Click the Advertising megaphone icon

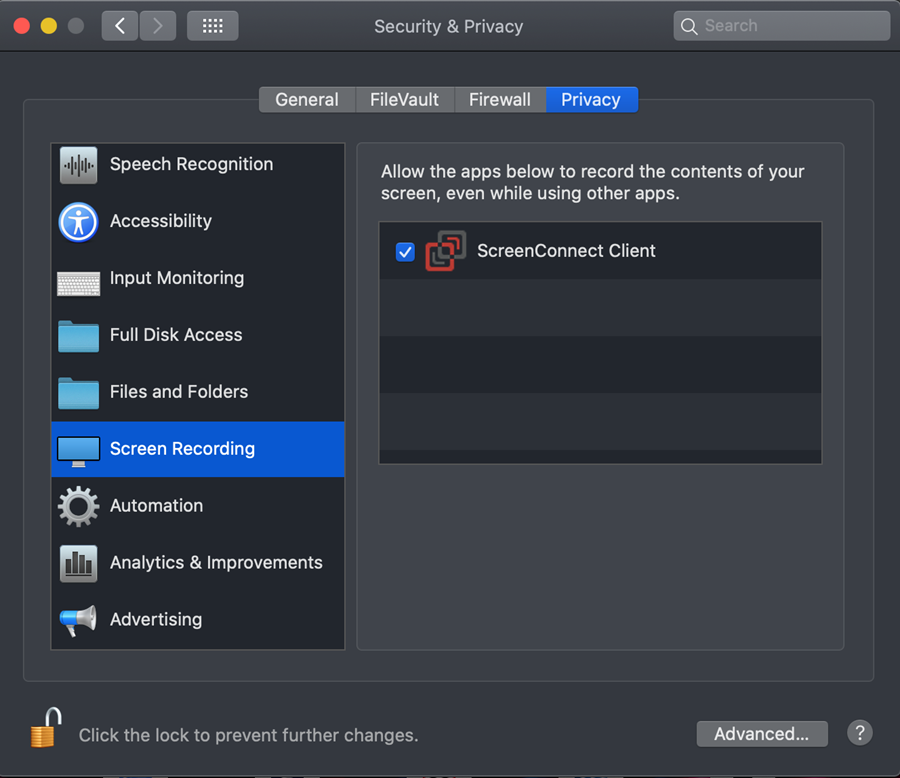(79, 620)
